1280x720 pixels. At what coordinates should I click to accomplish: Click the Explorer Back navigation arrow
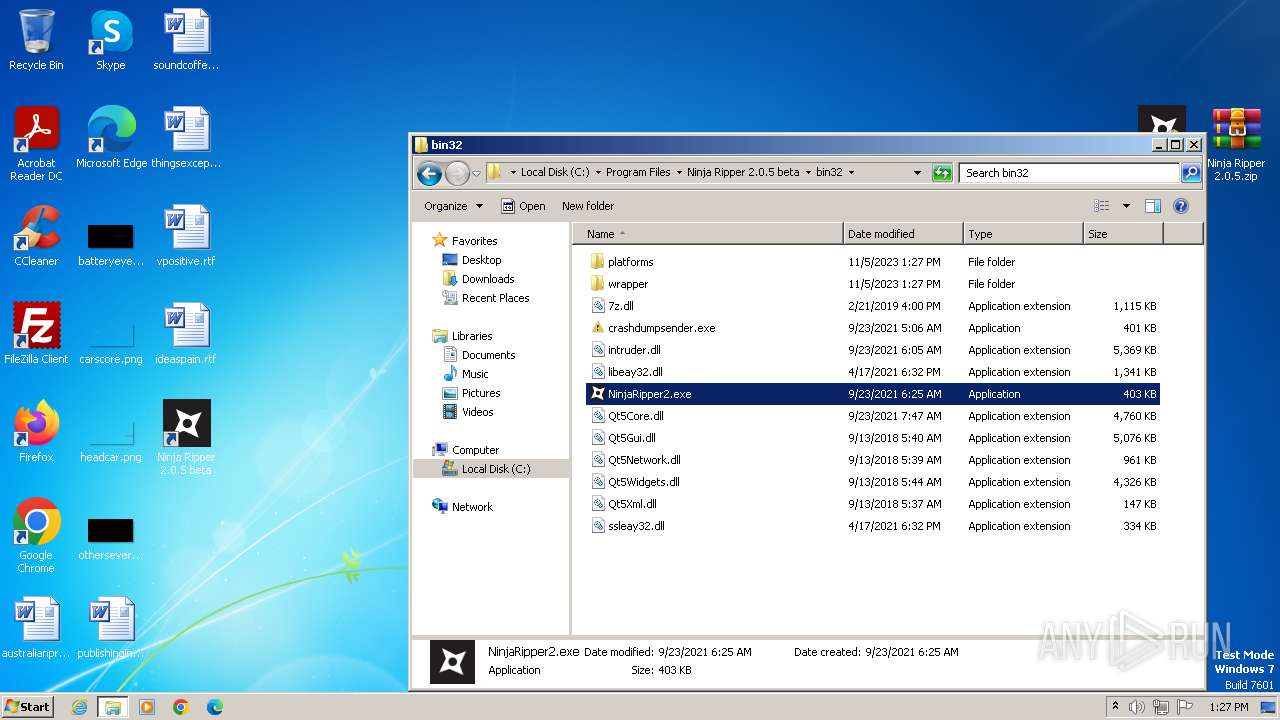[x=429, y=173]
